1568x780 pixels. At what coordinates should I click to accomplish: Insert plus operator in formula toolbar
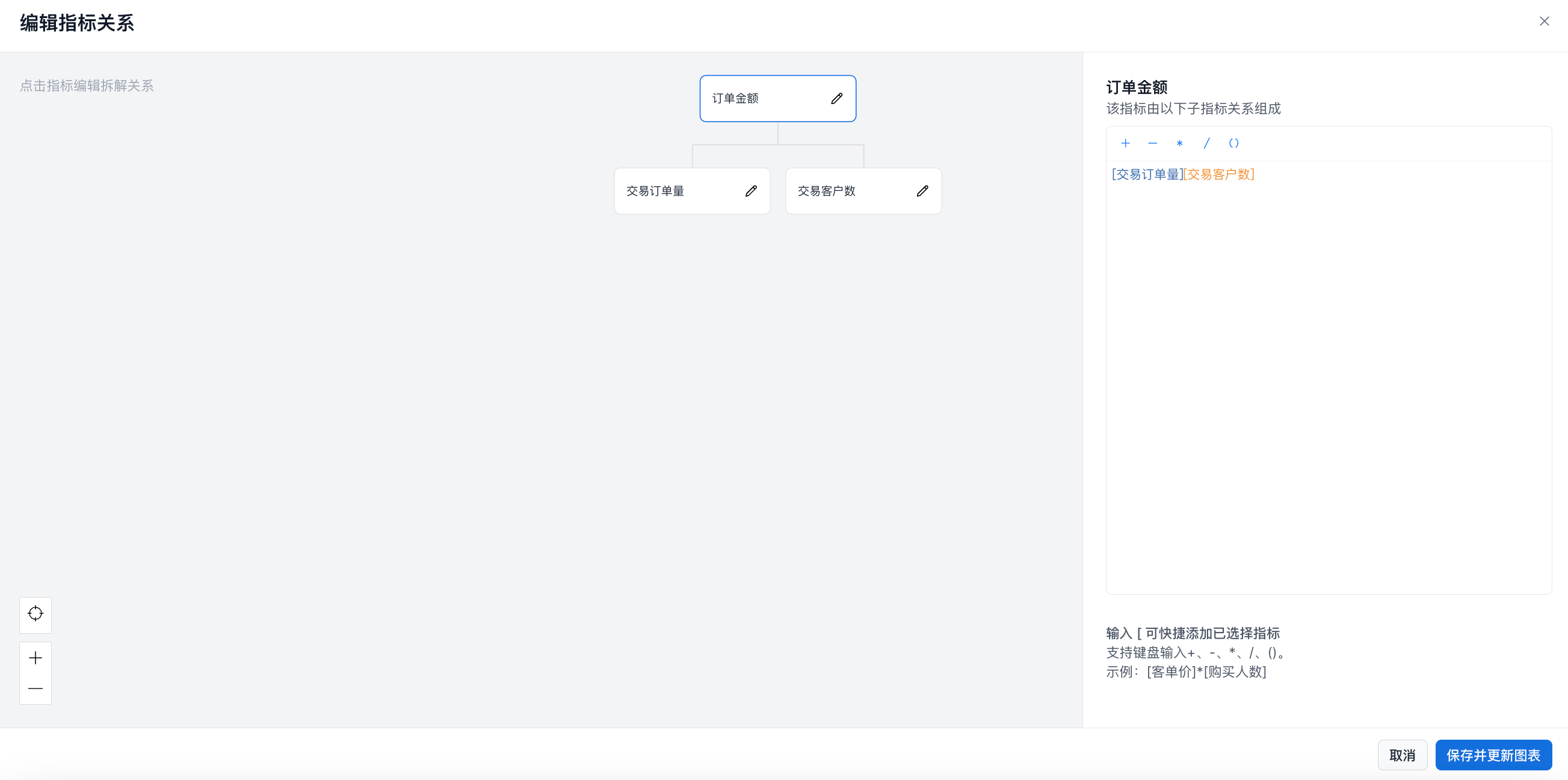pyautogui.click(x=1125, y=144)
